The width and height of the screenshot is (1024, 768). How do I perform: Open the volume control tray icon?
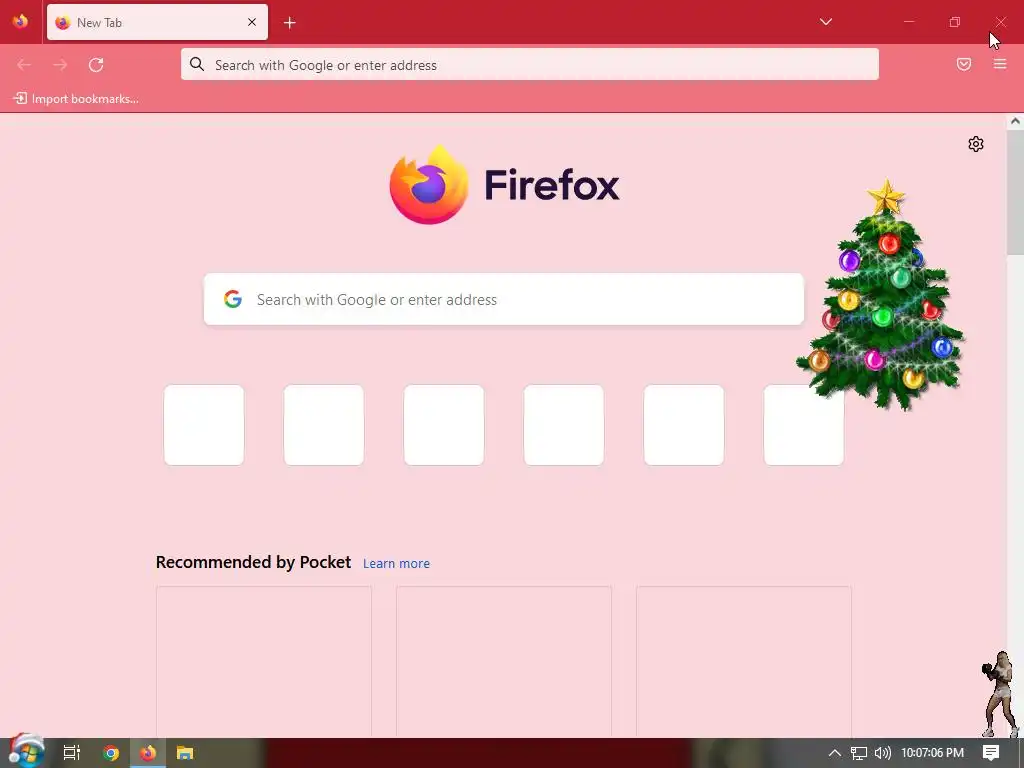point(882,753)
